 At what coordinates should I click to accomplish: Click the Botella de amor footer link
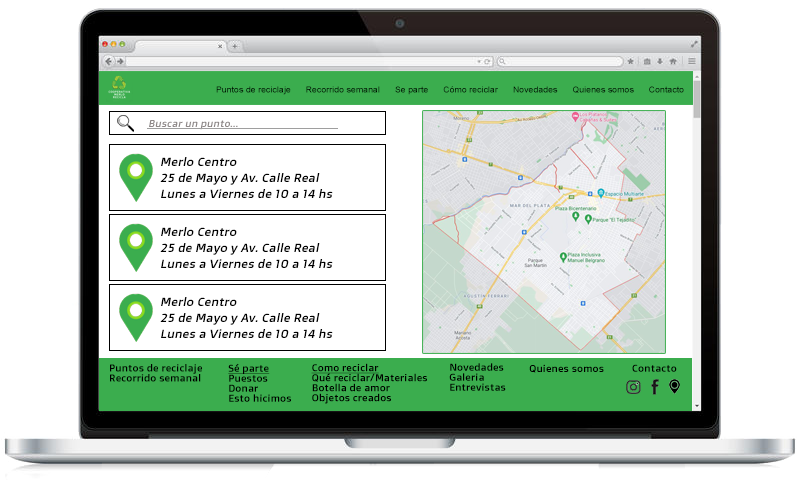click(350, 388)
